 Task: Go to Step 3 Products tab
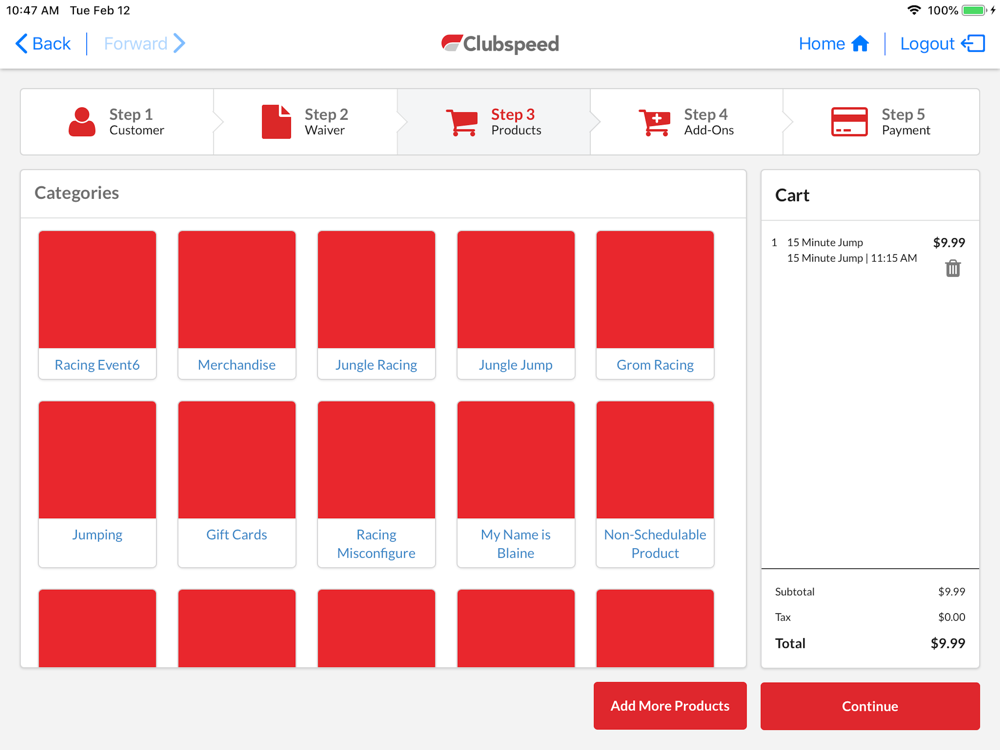click(494, 122)
